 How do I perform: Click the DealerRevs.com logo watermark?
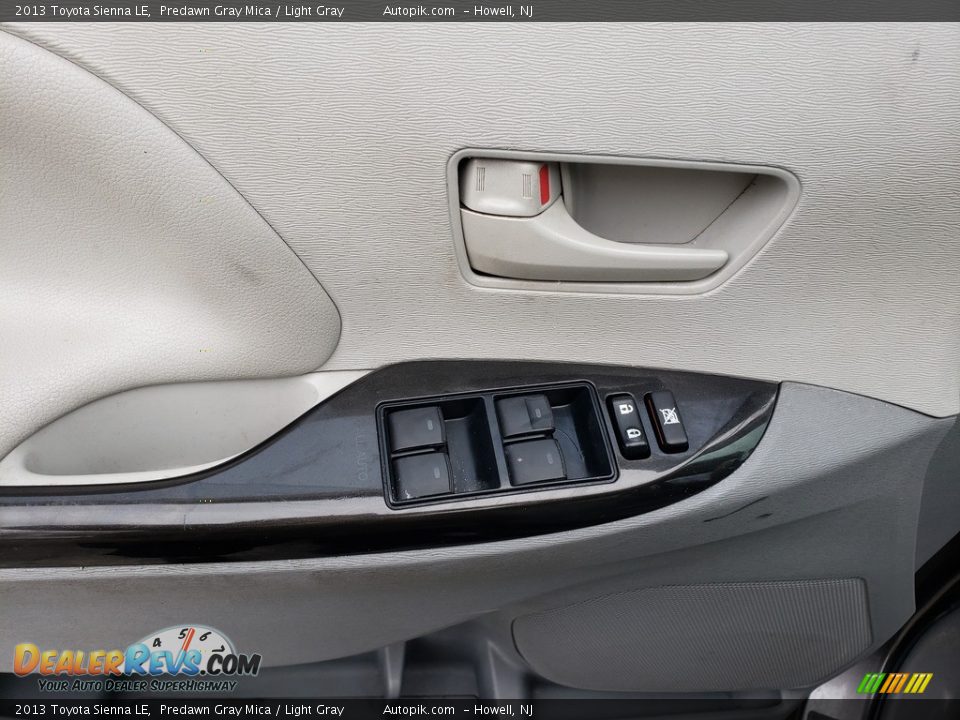(x=135, y=661)
